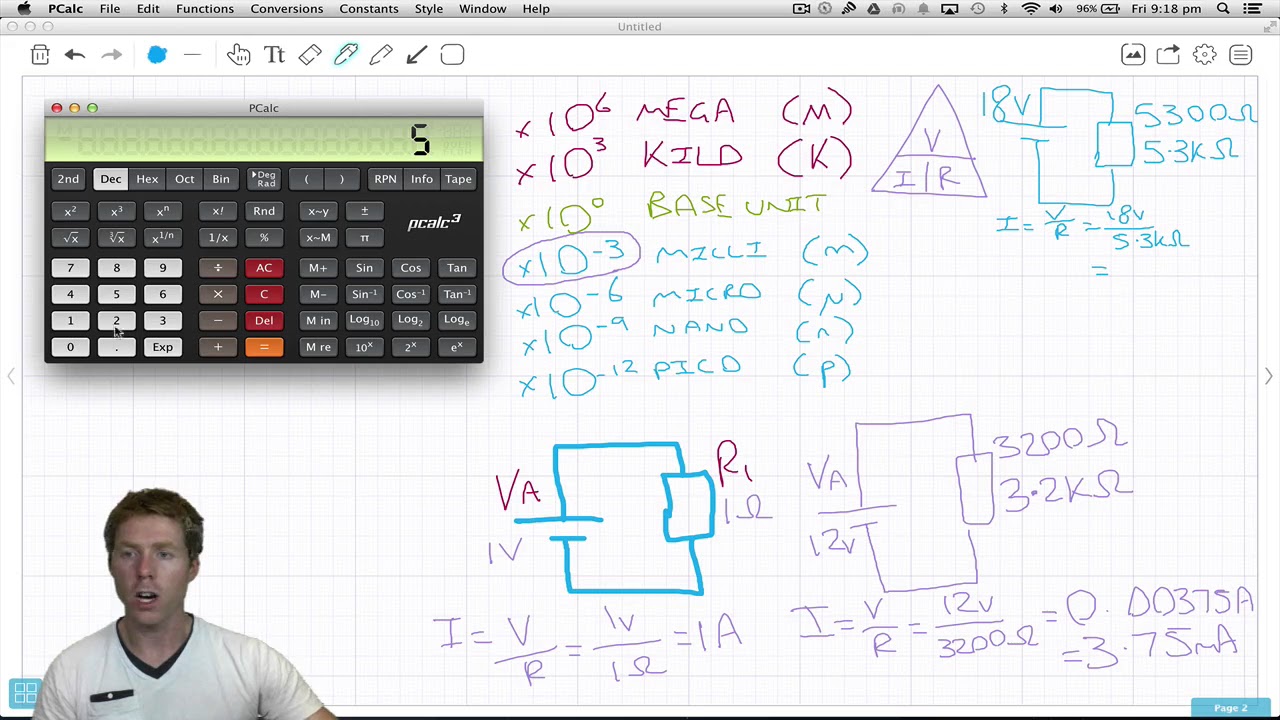Click the Log₁₀ key
This screenshot has width=1280, height=720.
364,321
